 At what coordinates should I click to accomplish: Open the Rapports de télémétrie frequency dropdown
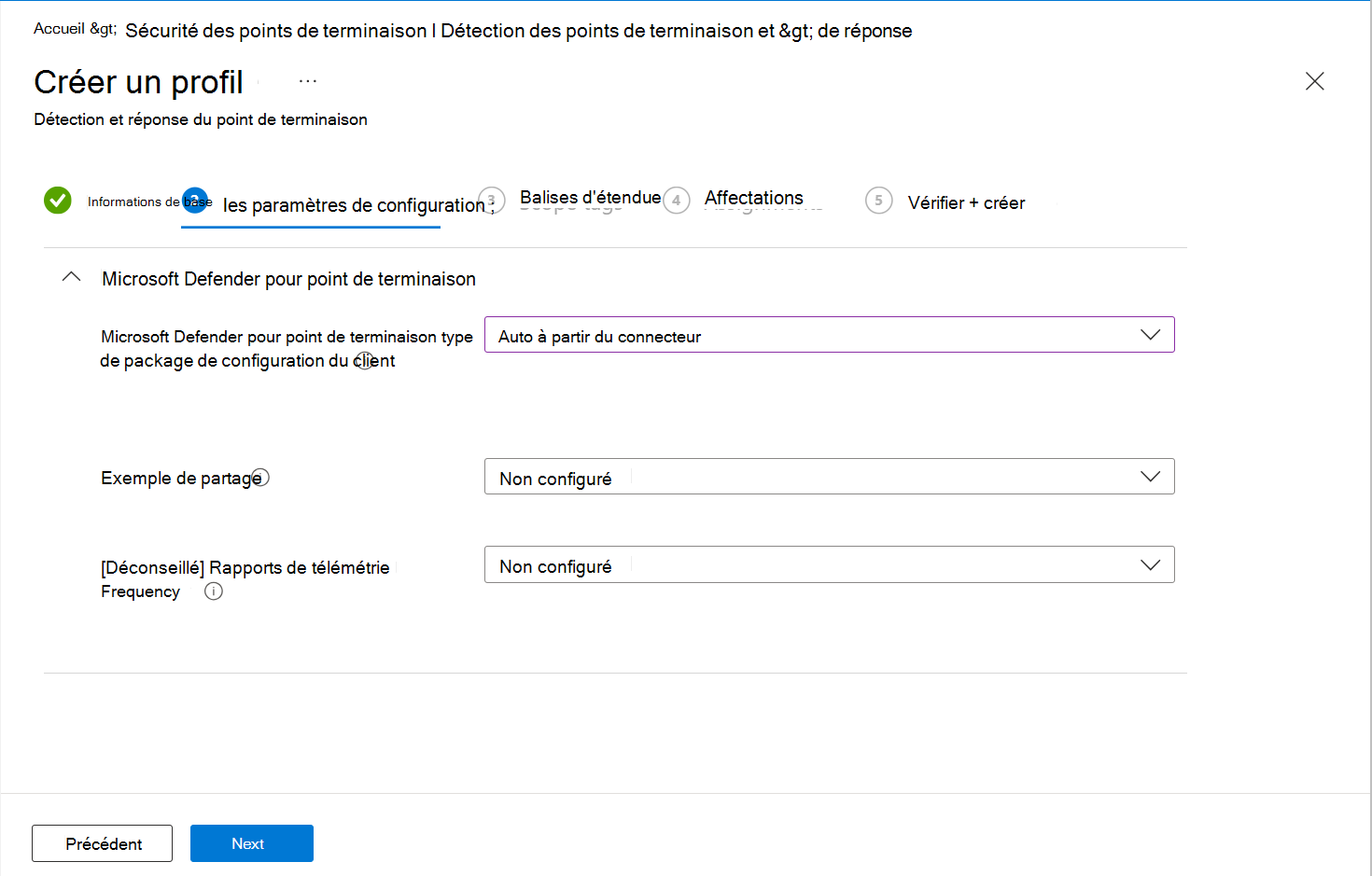(x=830, y=564)
